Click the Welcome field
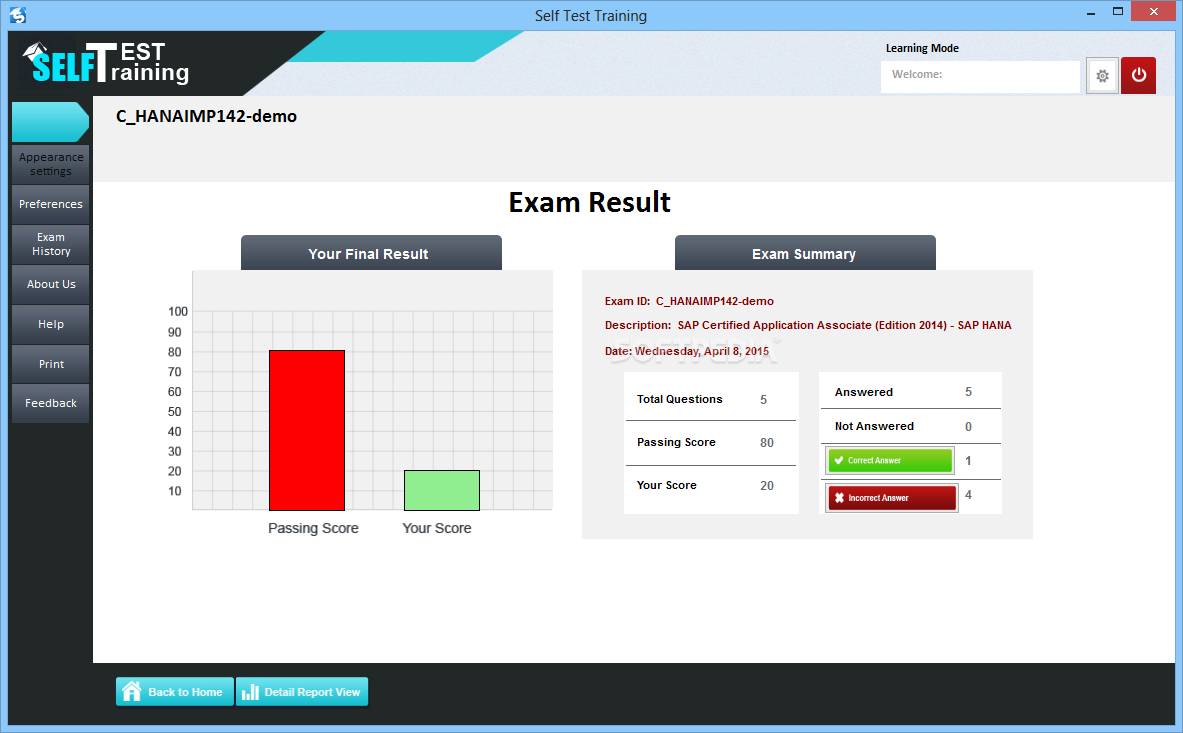Image resolution: width=1183 pixels, height=733 pixels. pyautogui.click(x=980, y=76)
